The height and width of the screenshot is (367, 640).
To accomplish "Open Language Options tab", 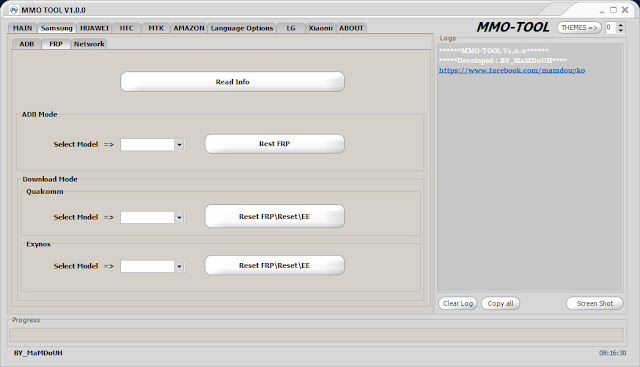I will (x=242, y=28).
